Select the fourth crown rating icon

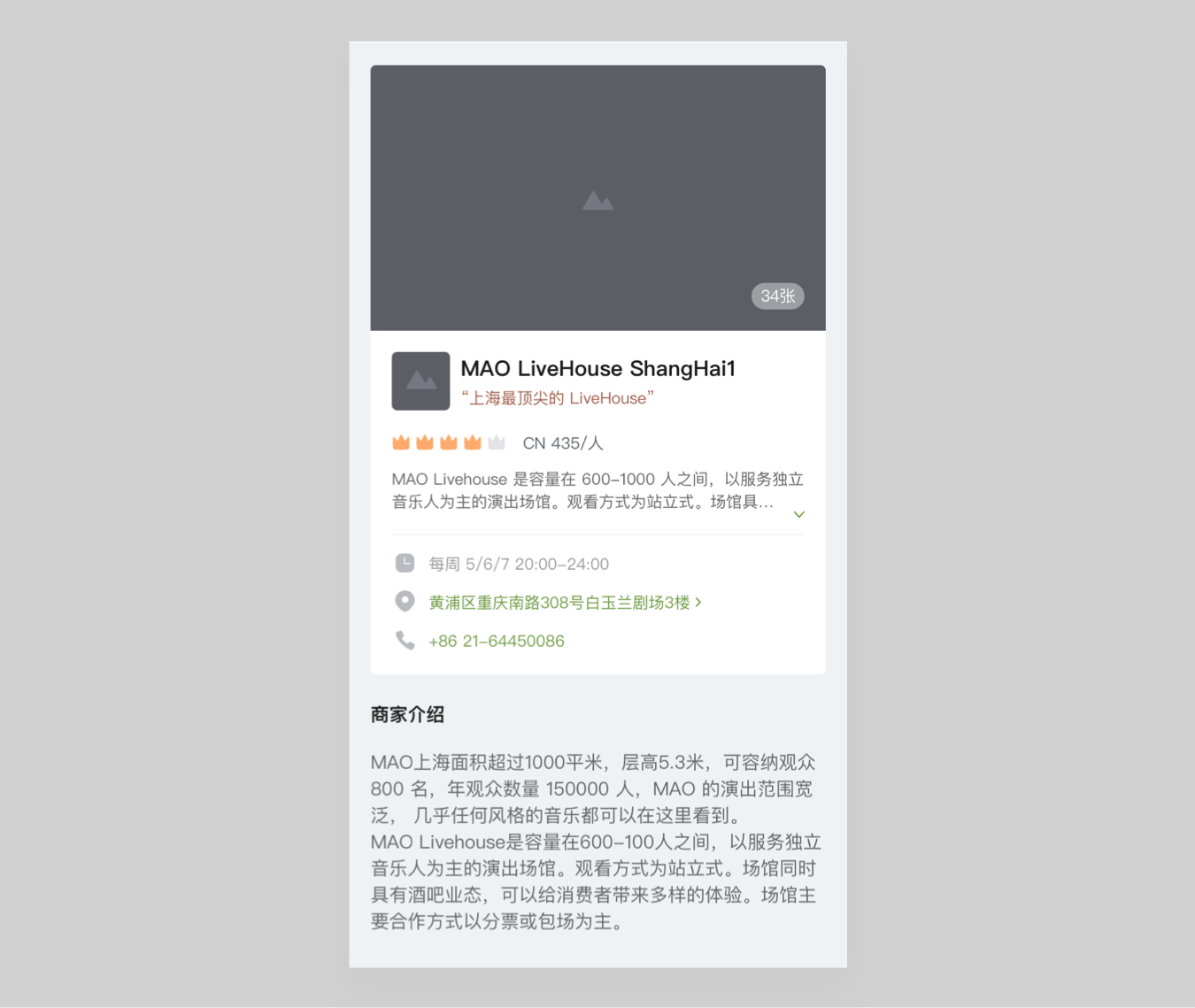473,442
